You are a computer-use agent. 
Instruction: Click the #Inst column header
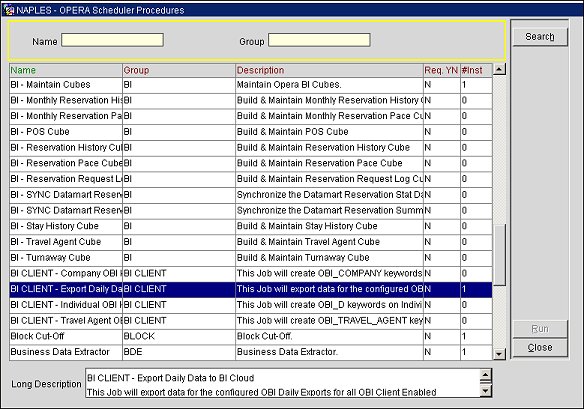pos(476,70)
